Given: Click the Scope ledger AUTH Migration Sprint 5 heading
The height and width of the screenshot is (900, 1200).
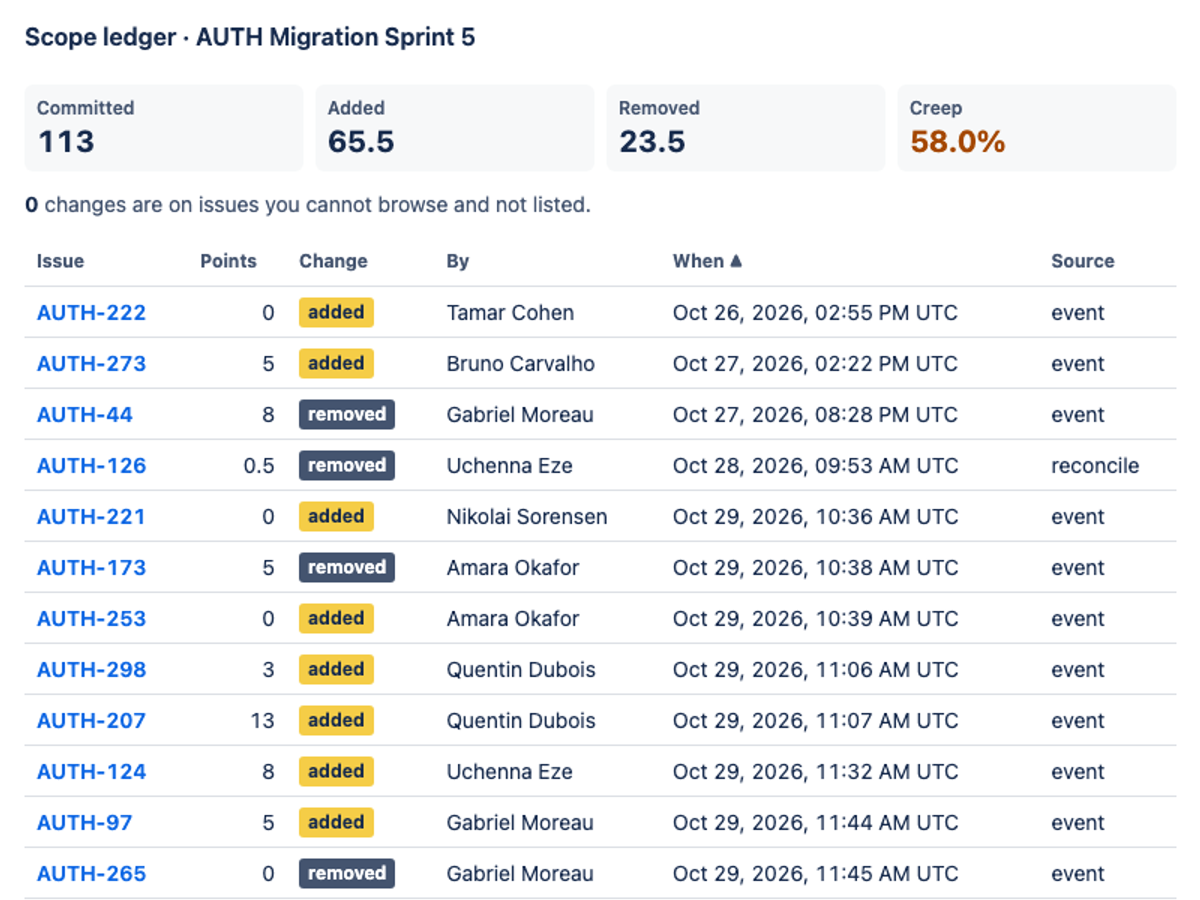Looking at the screenshot, I should tap(250, 38).
